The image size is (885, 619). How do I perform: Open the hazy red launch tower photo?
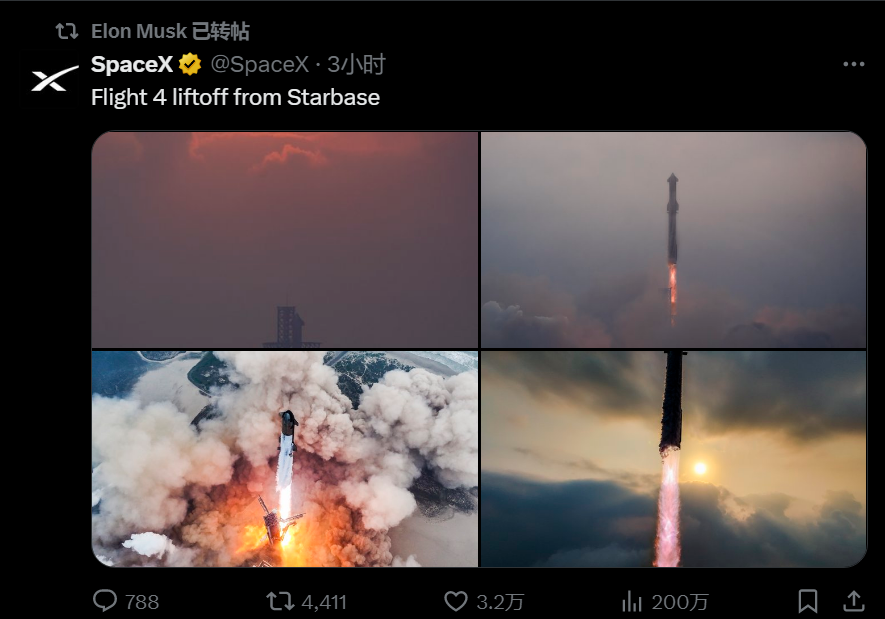click(x=285, y=240)
